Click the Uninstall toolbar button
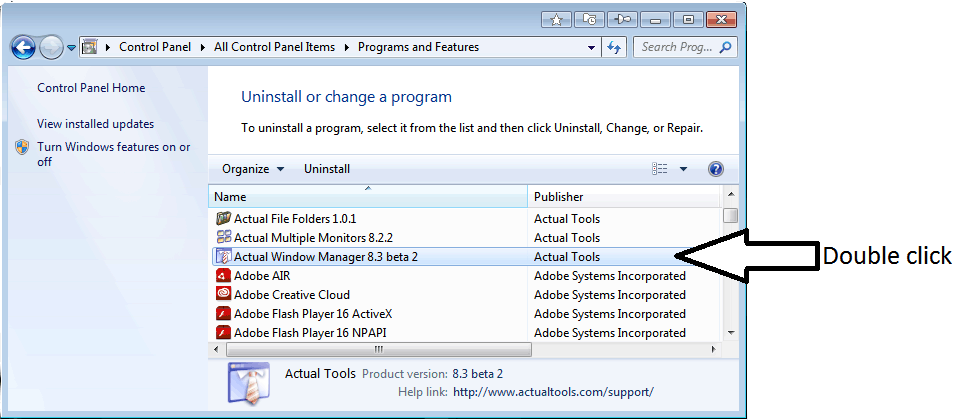This screenshot has width=964, height=420. click(x=327, y=169)
